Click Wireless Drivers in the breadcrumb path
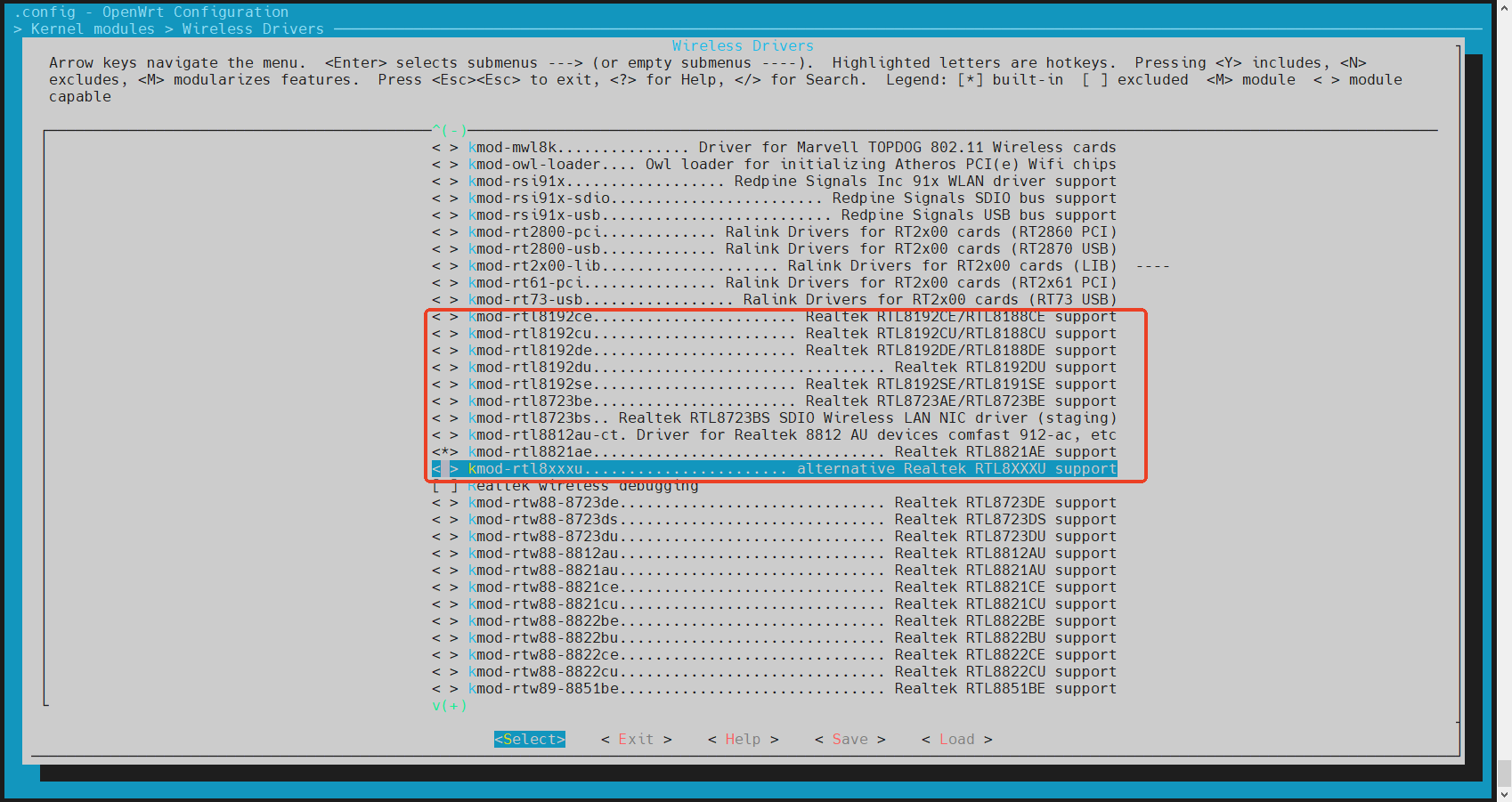The height and width of the screenshot is (802, 1512). pyautogui.click(x=253, y=28)
